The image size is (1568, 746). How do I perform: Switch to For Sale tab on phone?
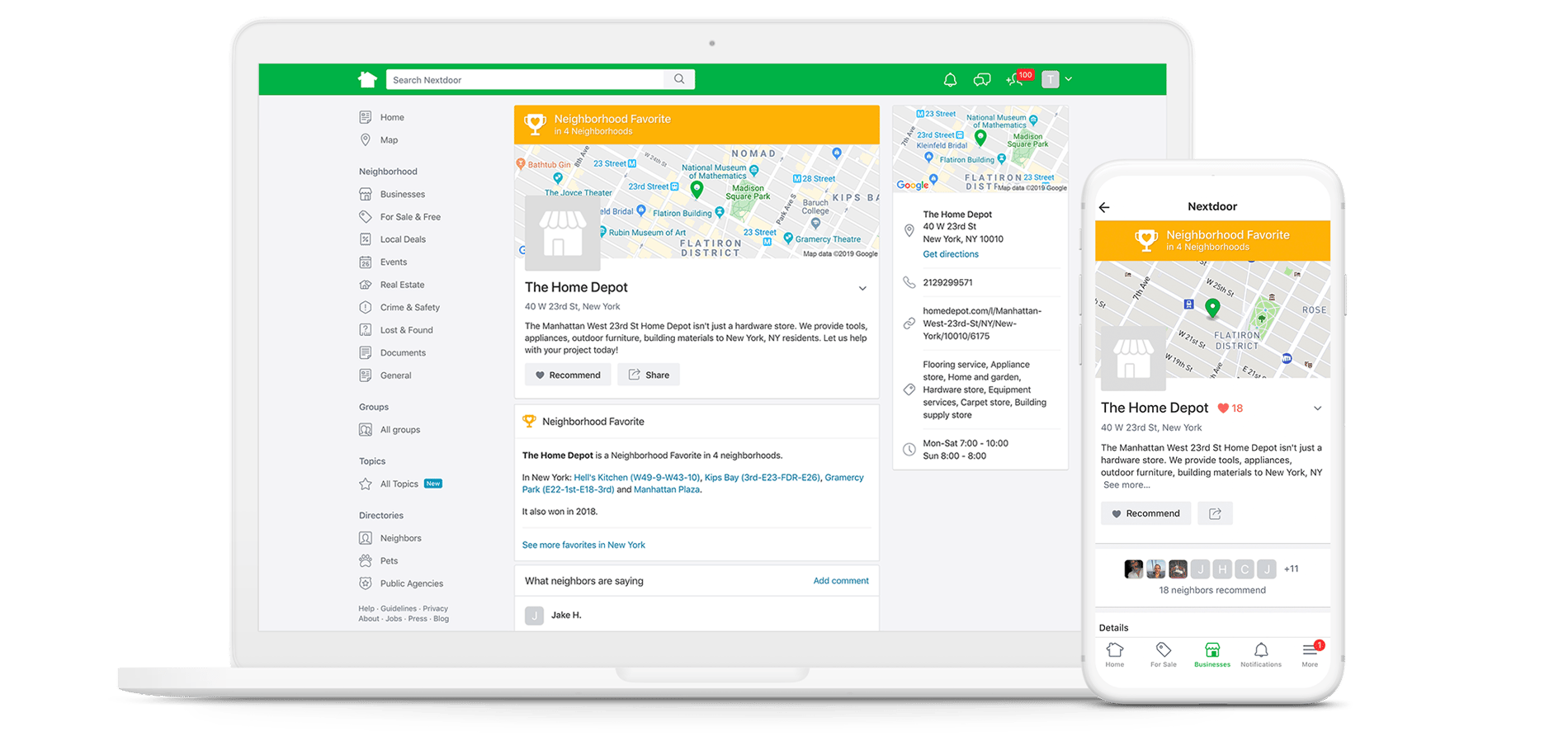pyautogui.click(x=1164, y=654)
